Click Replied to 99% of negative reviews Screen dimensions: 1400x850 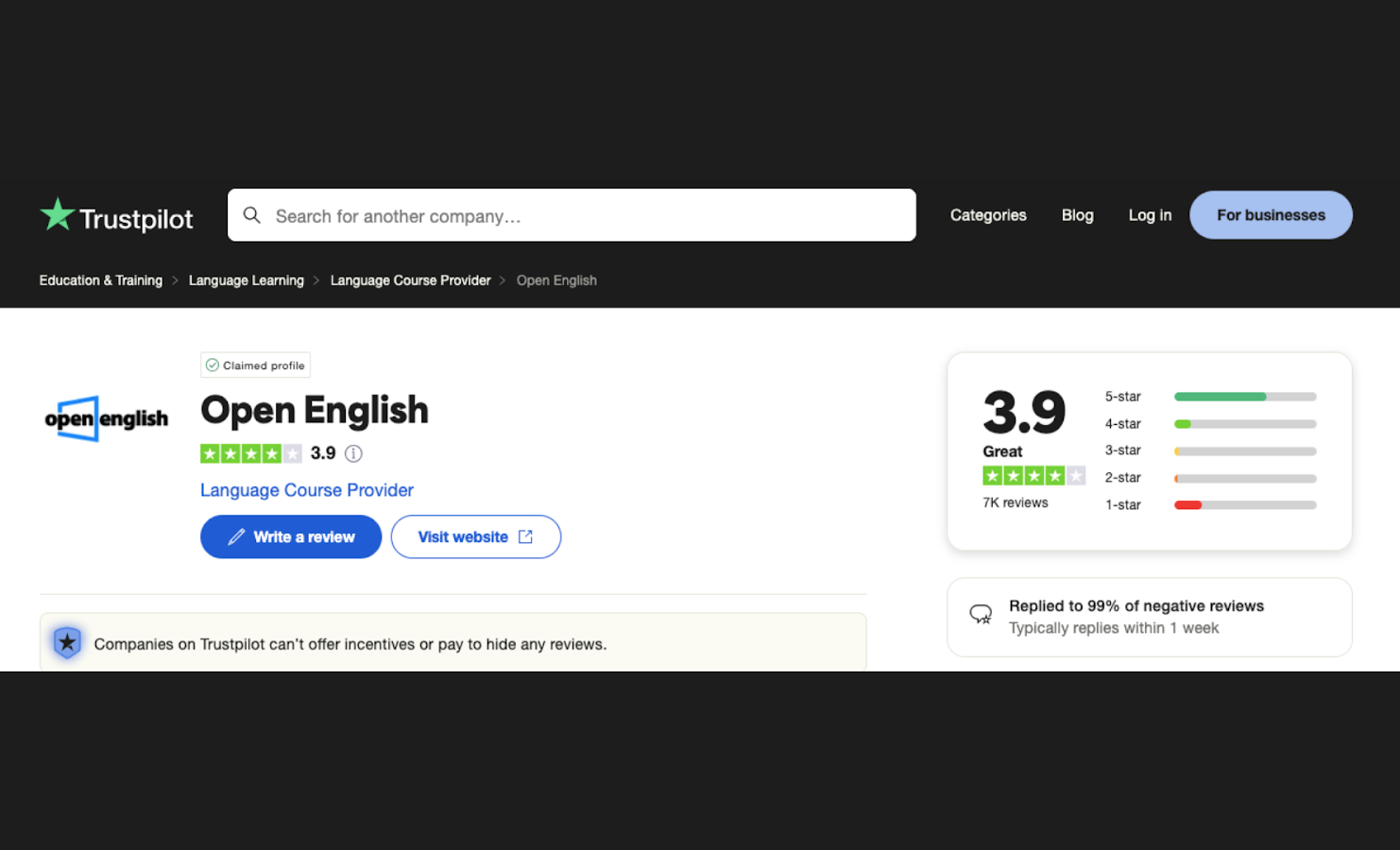pos(1136,606)
